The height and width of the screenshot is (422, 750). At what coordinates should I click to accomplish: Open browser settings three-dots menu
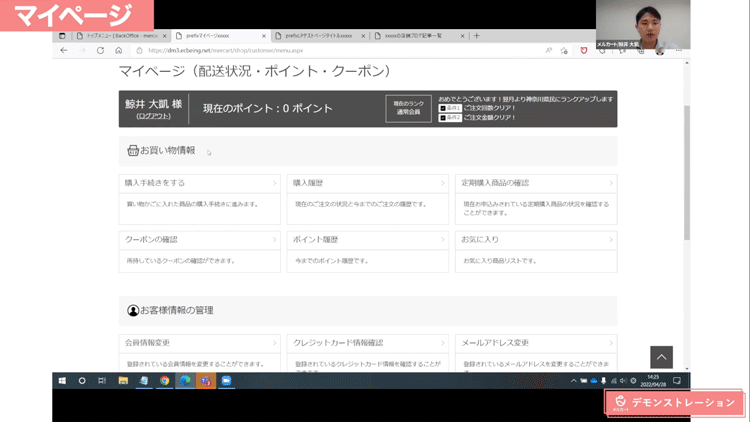tap(679, 50)
